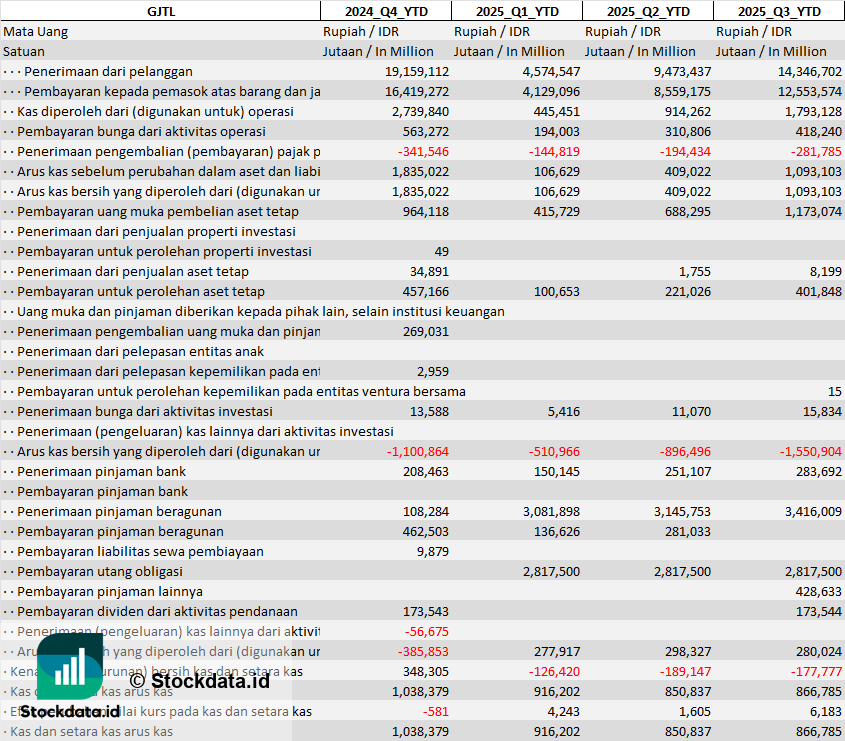Click the value 49 in property row
Viewport: 845px width, 741px height.
click(441, 252)
